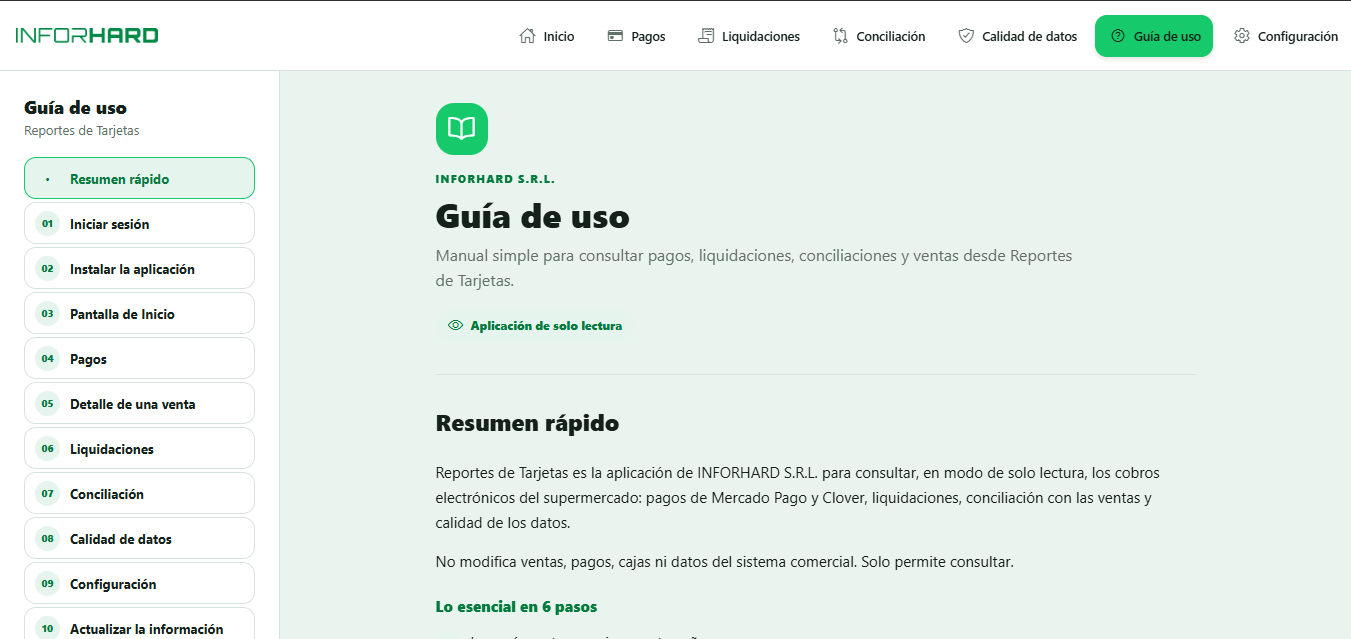Click the green open-book guide icon
Viewport: 1351px width, 639px height.
click(462, 129)
